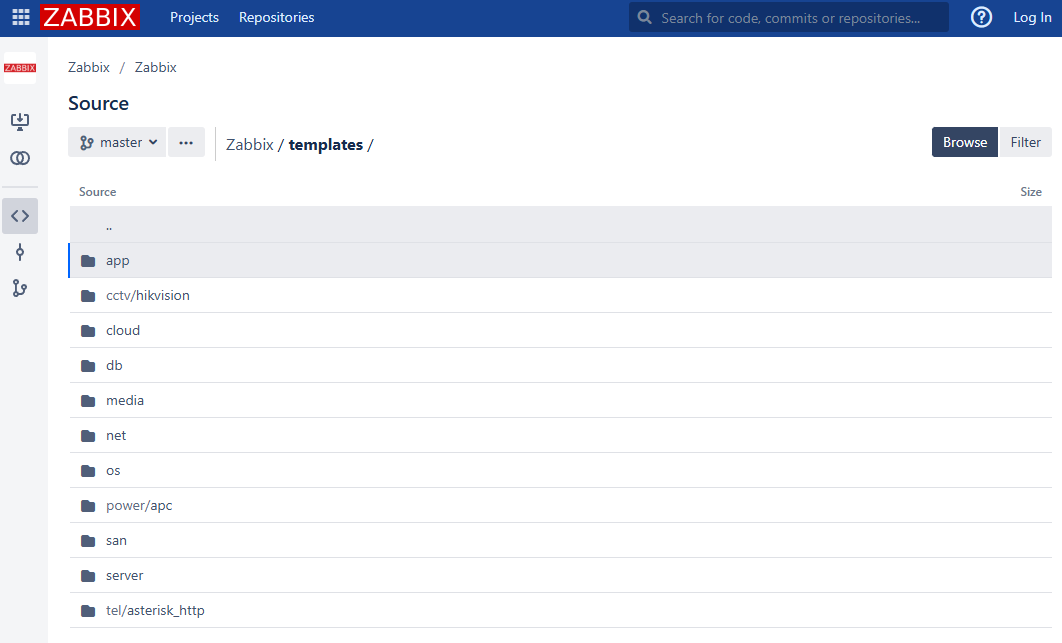Select the Source code sidebar icon
Image resolution: width=1062 pixels, height=643 pixels.
pyautogui.click(x=20, y=216)
